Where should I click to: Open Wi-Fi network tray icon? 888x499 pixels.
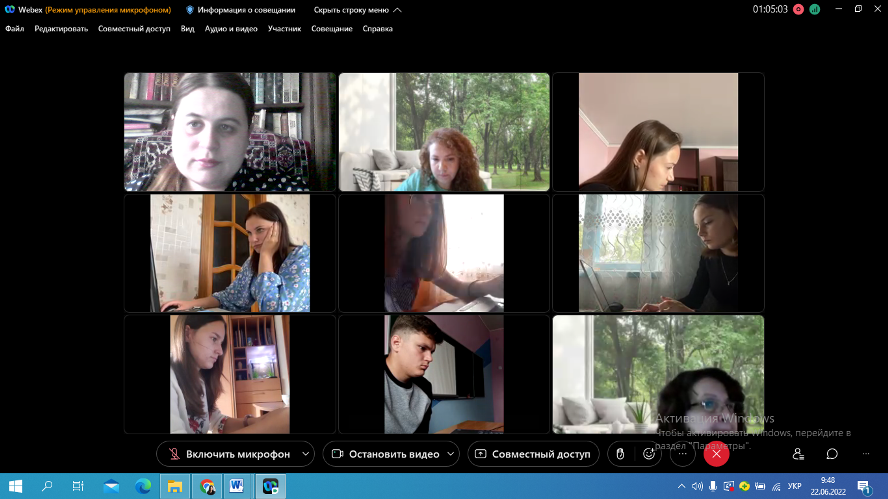[x=776, y=486]
